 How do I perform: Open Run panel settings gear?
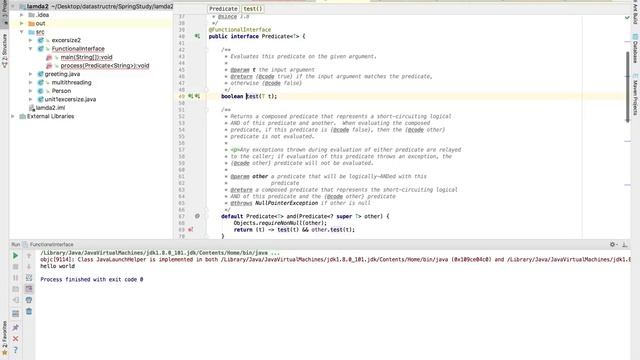613,244
